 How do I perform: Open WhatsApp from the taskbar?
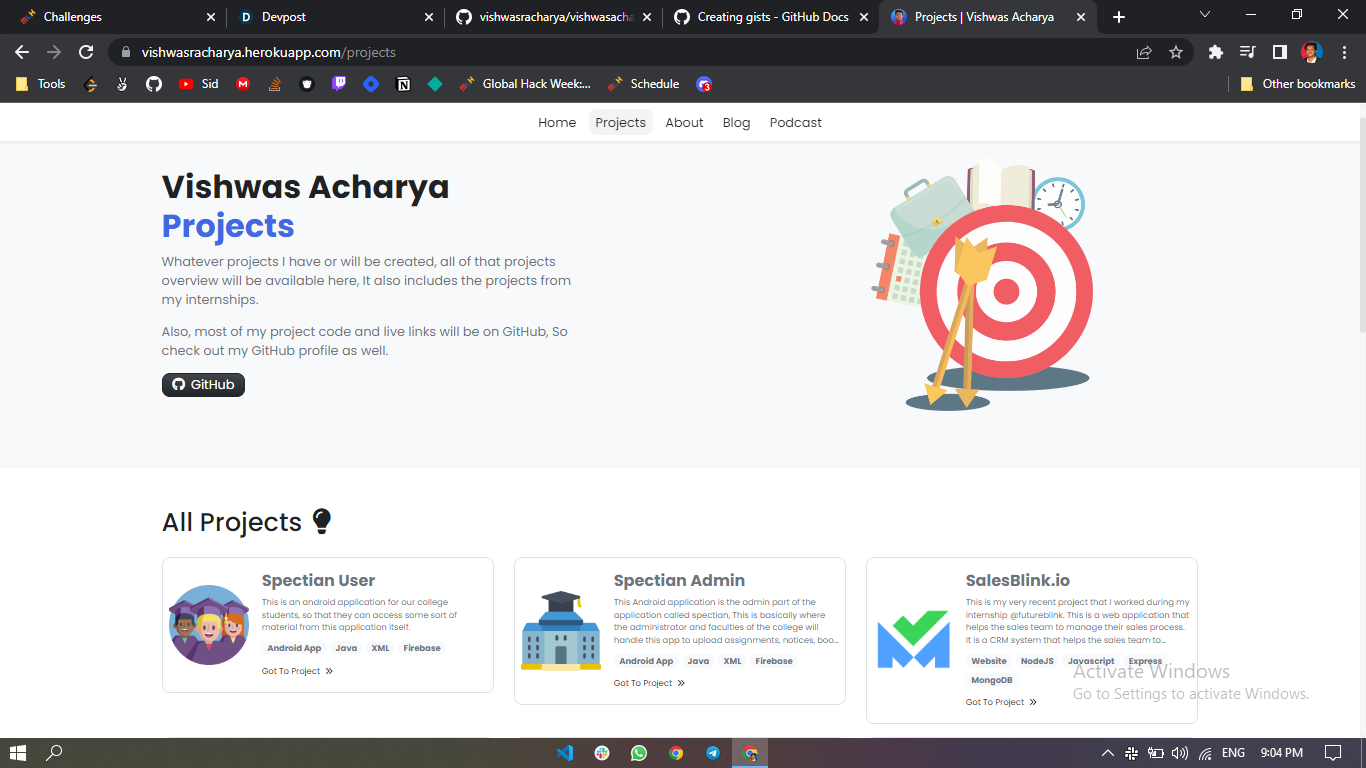[639, 753]
